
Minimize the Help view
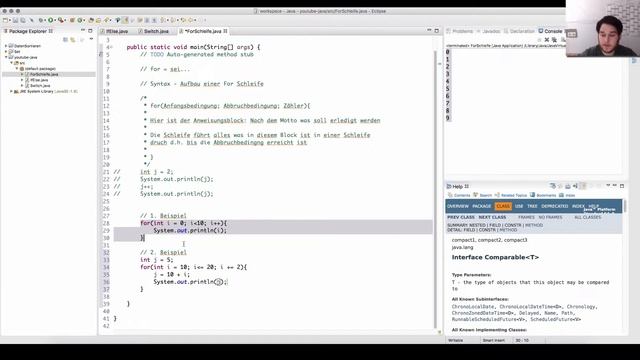click(615, 186)
